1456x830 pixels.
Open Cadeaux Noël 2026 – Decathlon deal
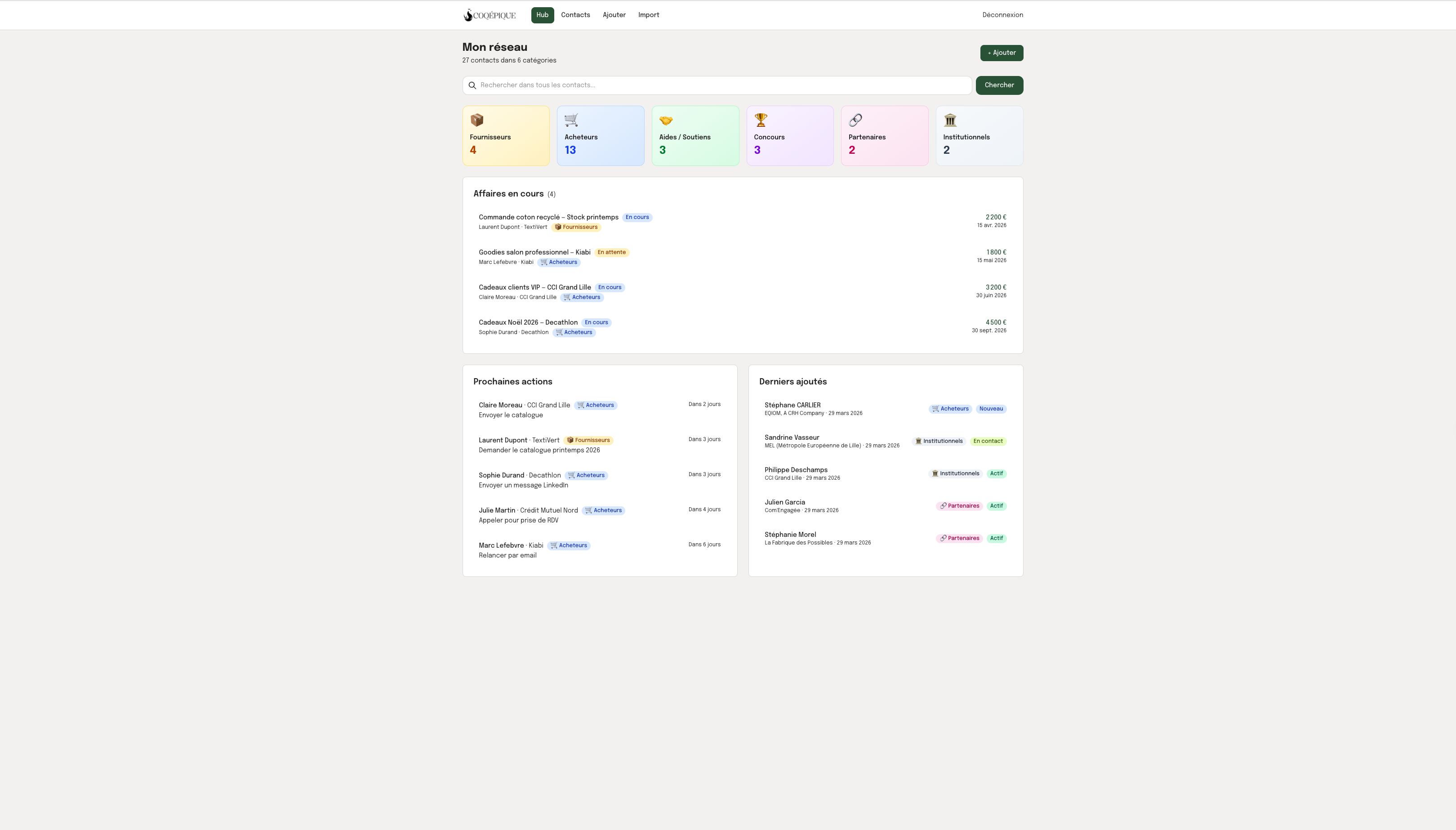(x=528, y=323)
